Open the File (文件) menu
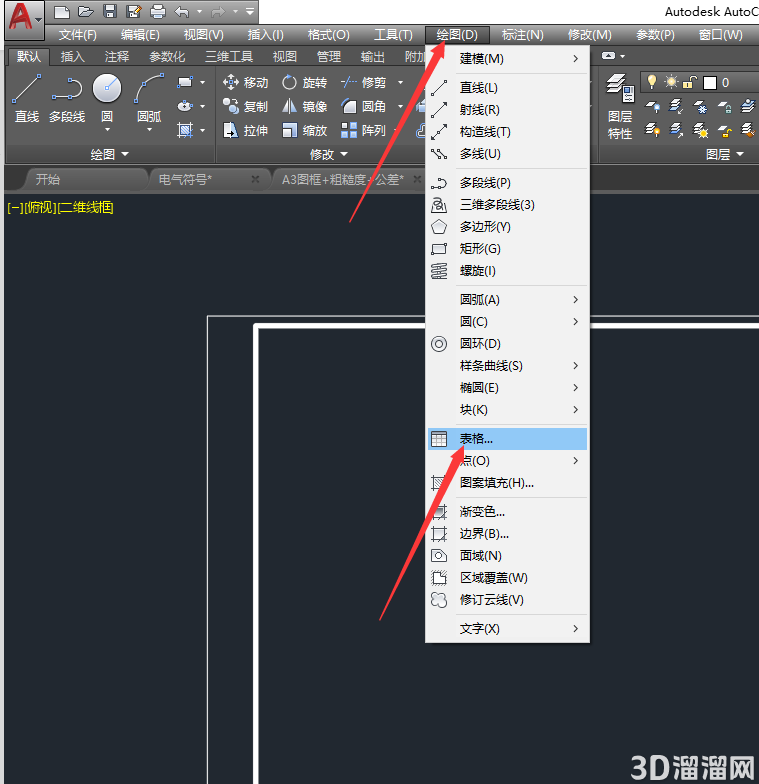The height and width of the screenshot is (784, 759). pyautogui.click(x=77, y=35)
